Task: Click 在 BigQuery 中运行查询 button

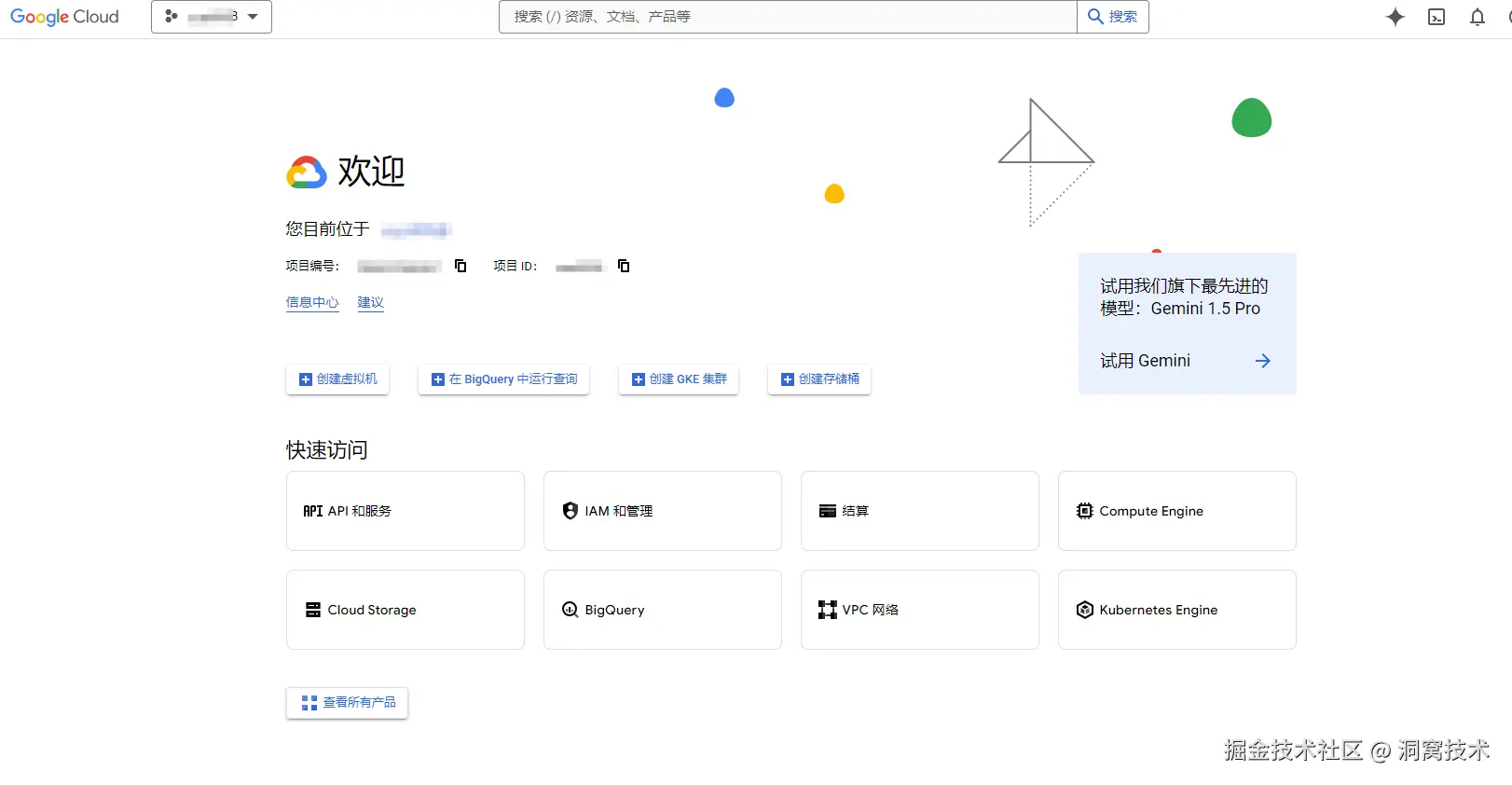Action: [503, 379]
